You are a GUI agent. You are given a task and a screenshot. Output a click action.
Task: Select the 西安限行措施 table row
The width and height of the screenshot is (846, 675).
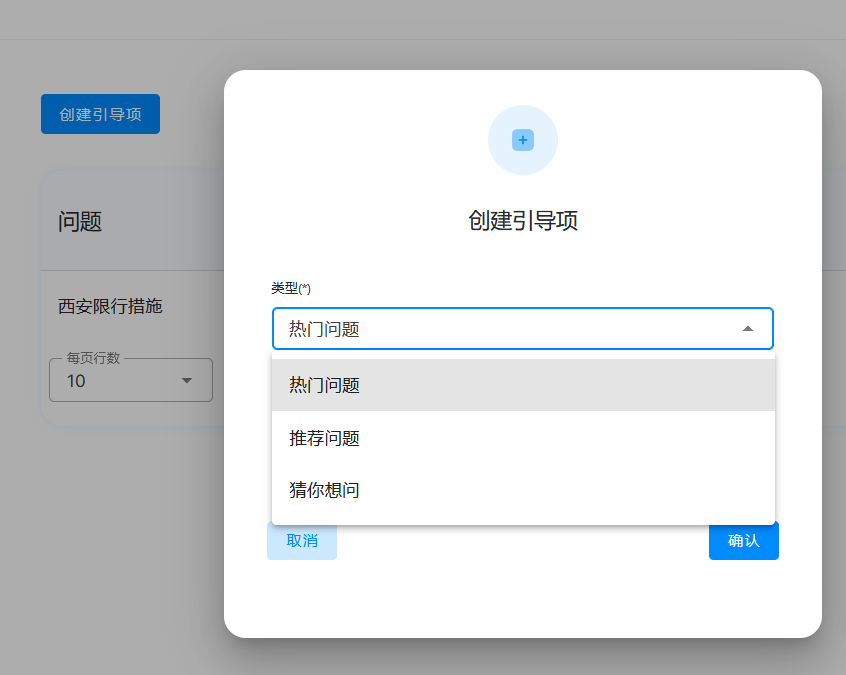click(110, 307)
